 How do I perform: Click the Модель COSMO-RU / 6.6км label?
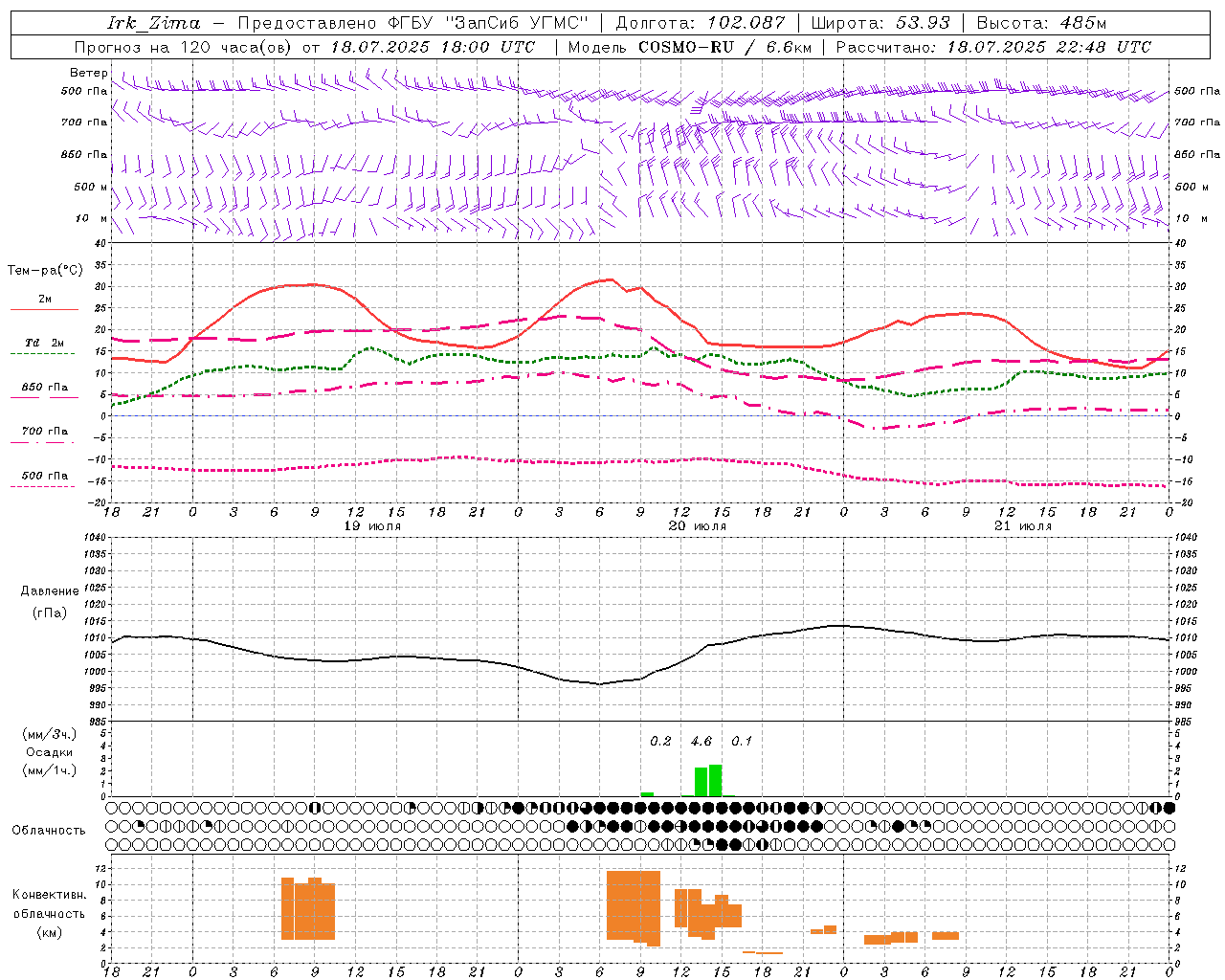click(690, 47)
